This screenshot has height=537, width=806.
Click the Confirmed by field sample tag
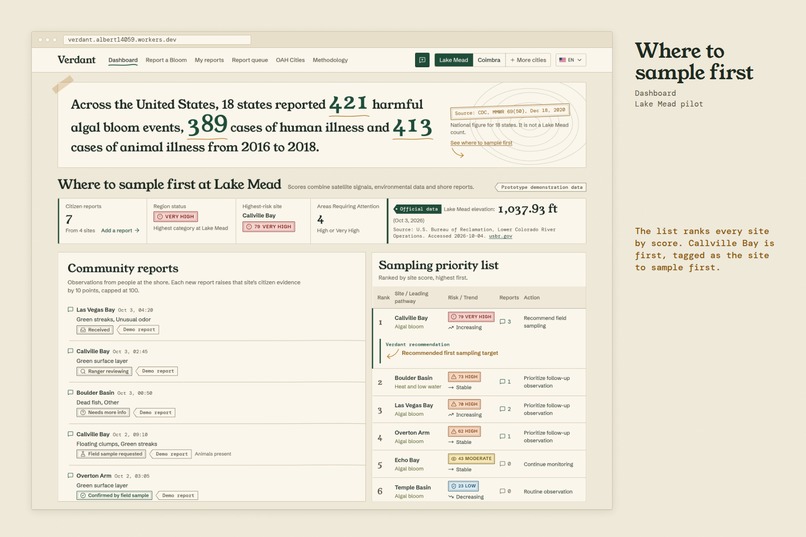click(114, 495)
